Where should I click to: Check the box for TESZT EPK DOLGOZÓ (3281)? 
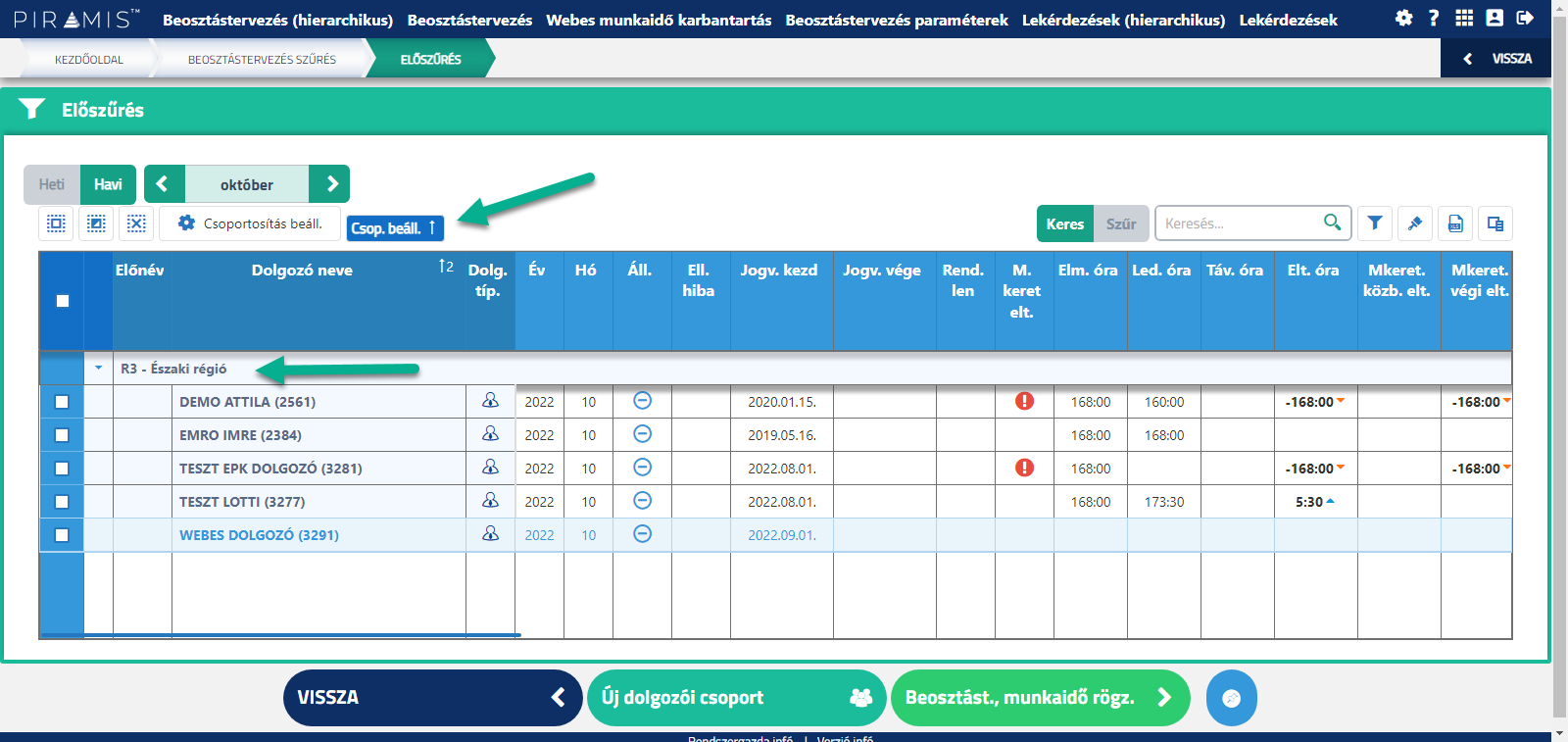pos(62,469)
